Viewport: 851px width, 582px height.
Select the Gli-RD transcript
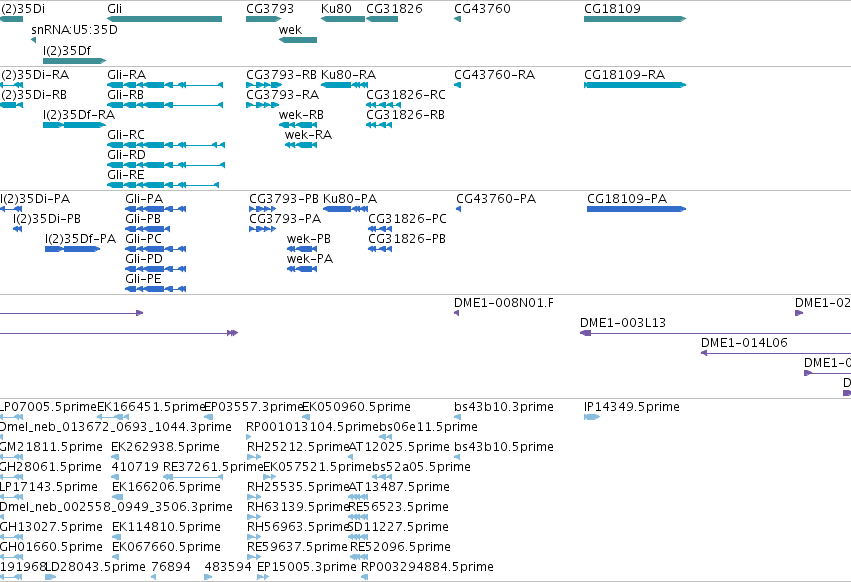(166, 165)
